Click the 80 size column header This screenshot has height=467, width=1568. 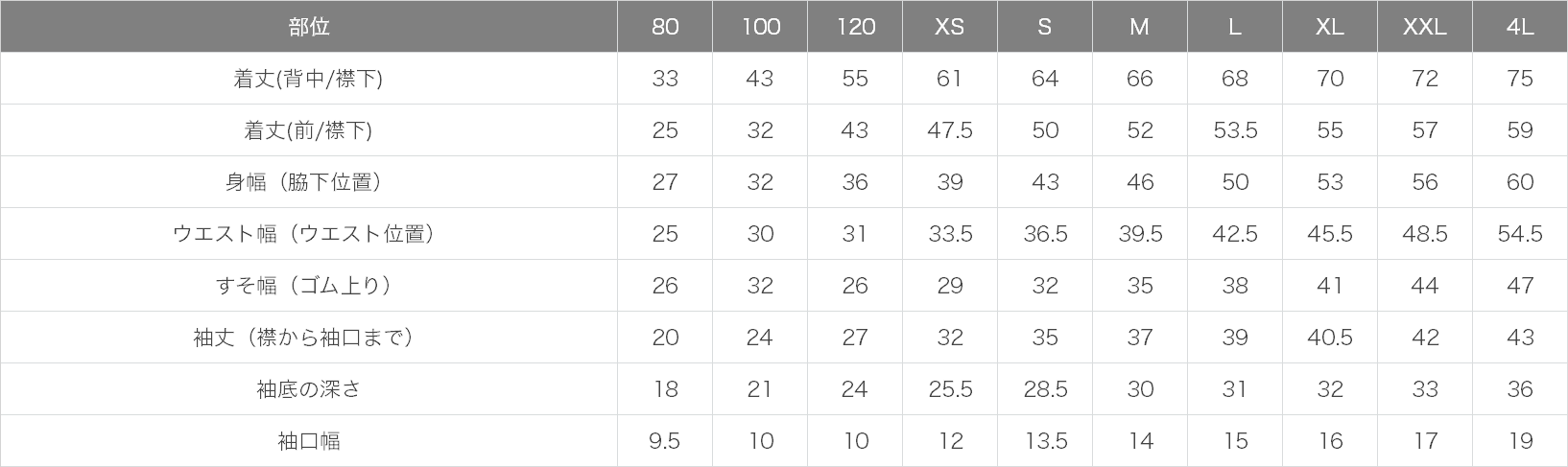click(664, 27)
